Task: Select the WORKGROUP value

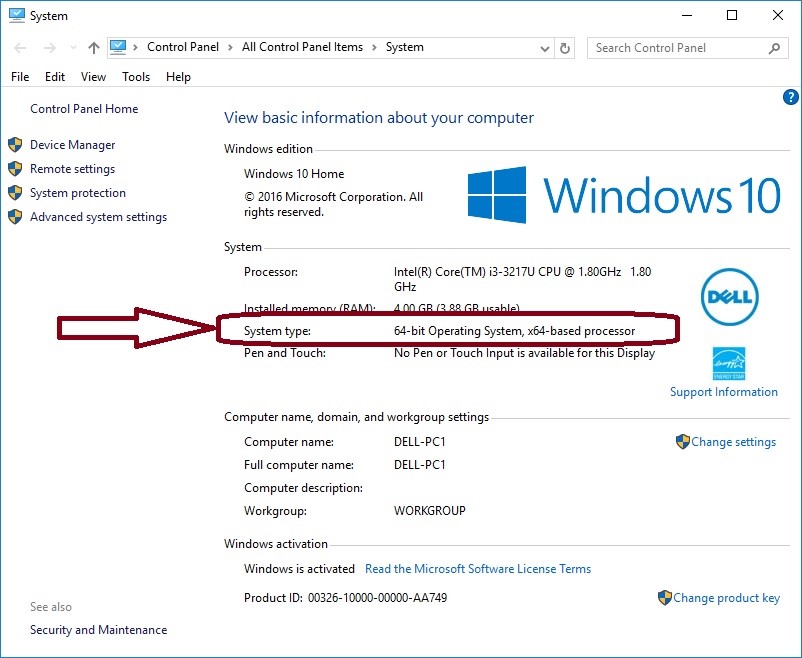Action: click(x=430, y=511)
